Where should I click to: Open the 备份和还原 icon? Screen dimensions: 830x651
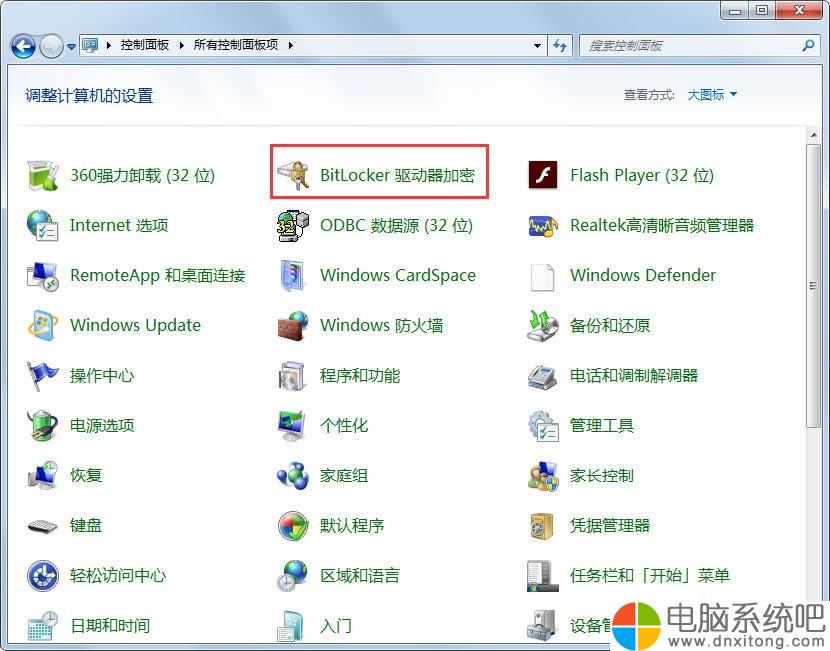click(x=543, y=325)
